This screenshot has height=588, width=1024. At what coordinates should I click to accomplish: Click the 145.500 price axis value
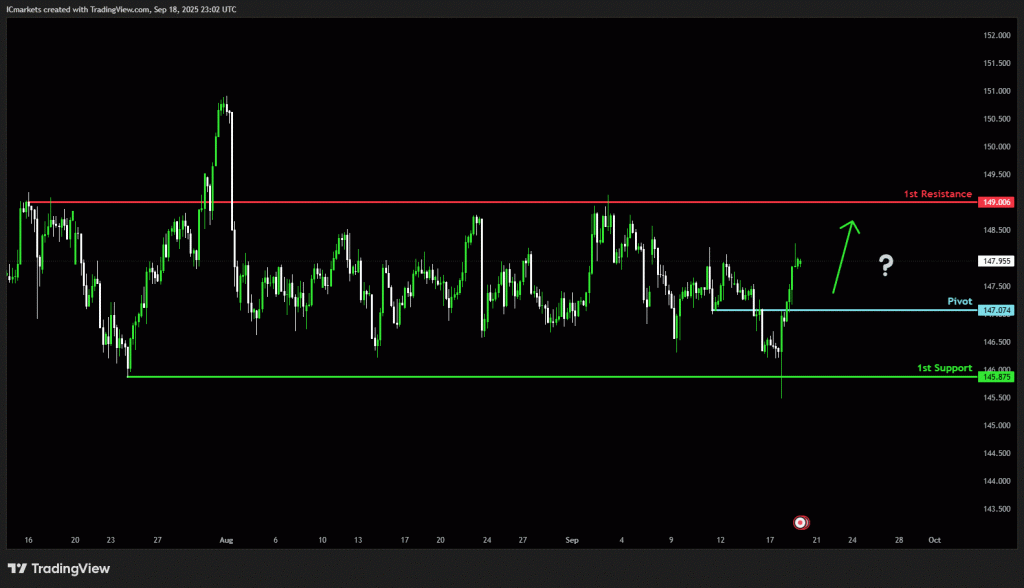[997, 397]
